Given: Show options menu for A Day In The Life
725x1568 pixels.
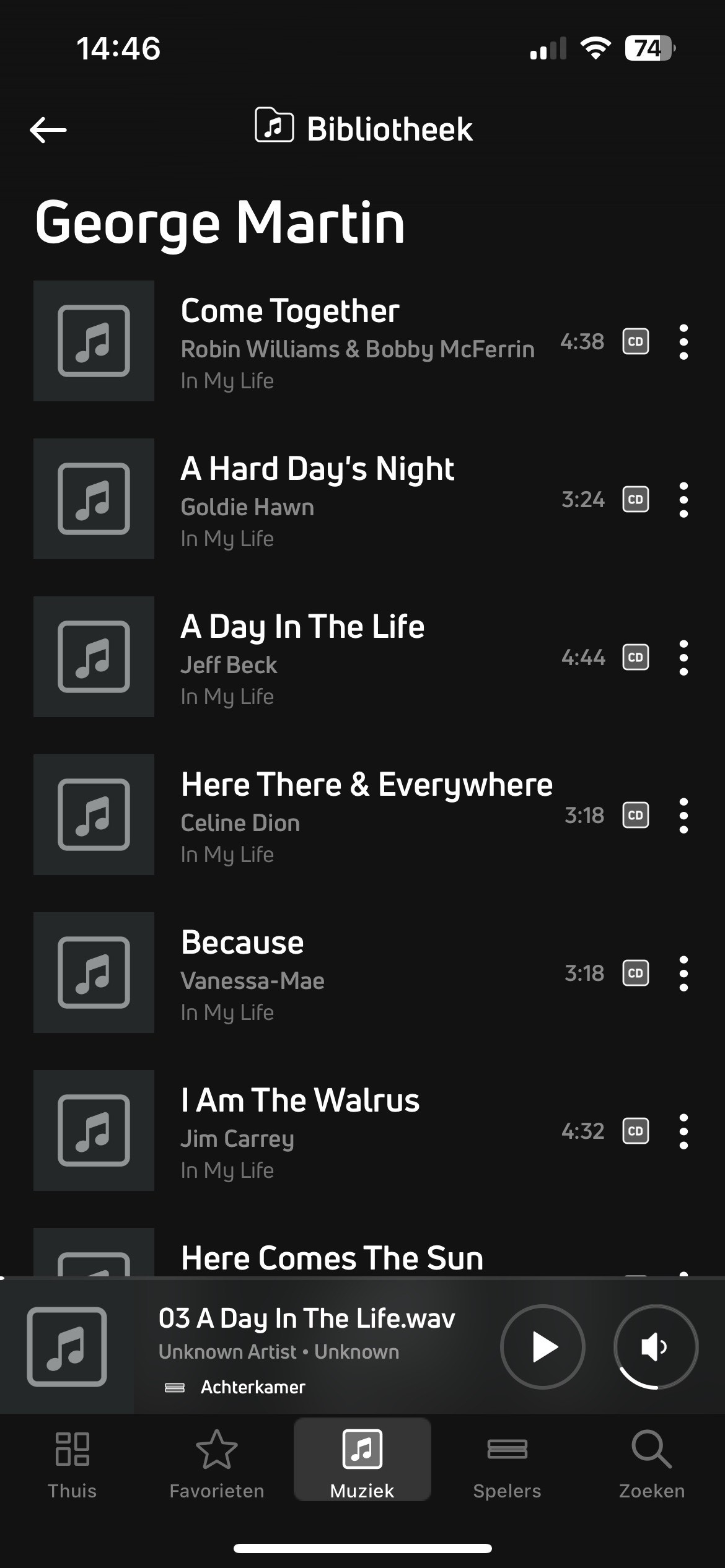Looking at the screenshot, I should pyautogui.click(x=683, y=658).
